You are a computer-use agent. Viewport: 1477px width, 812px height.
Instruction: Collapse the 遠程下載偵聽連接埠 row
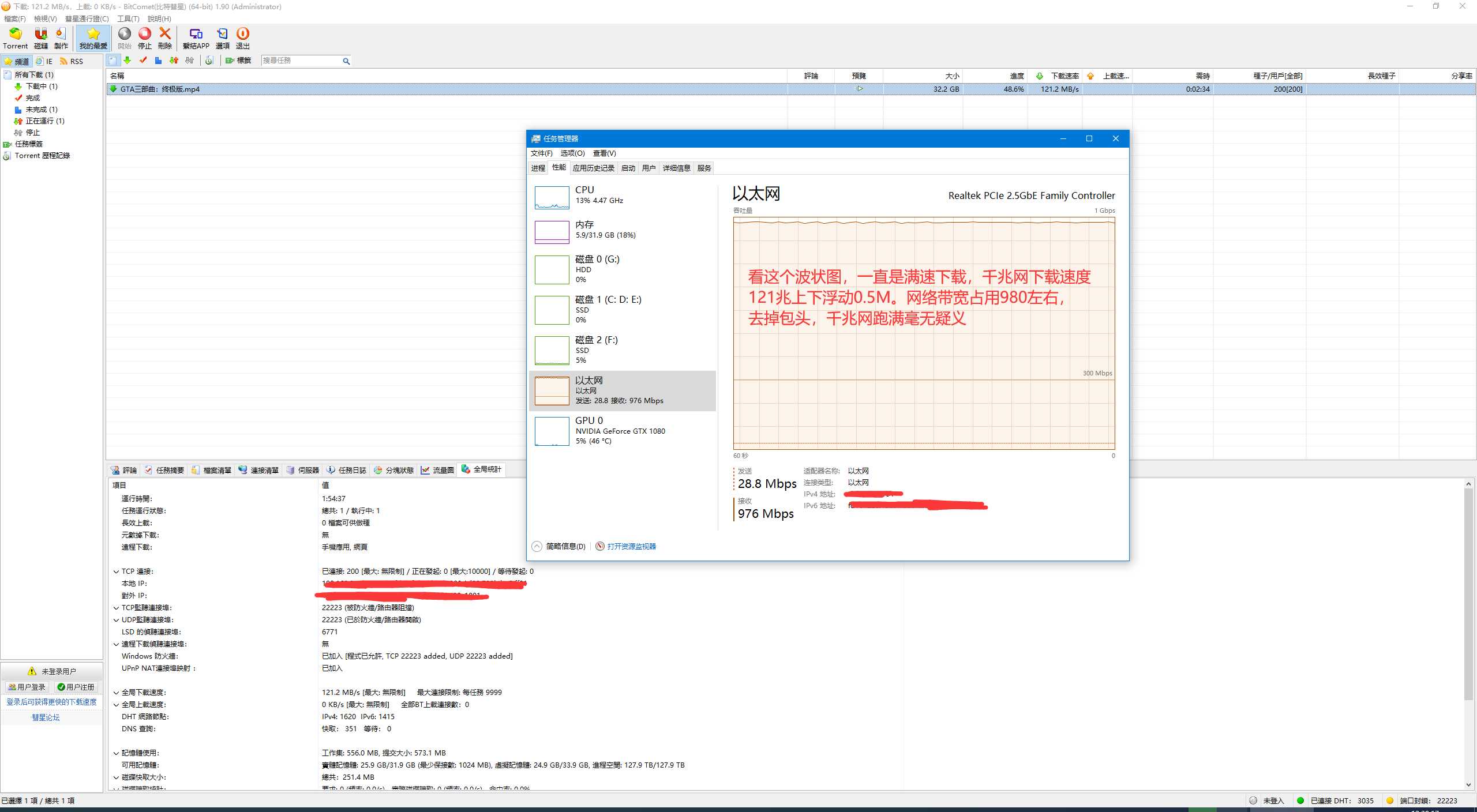(x=116, y=644)
